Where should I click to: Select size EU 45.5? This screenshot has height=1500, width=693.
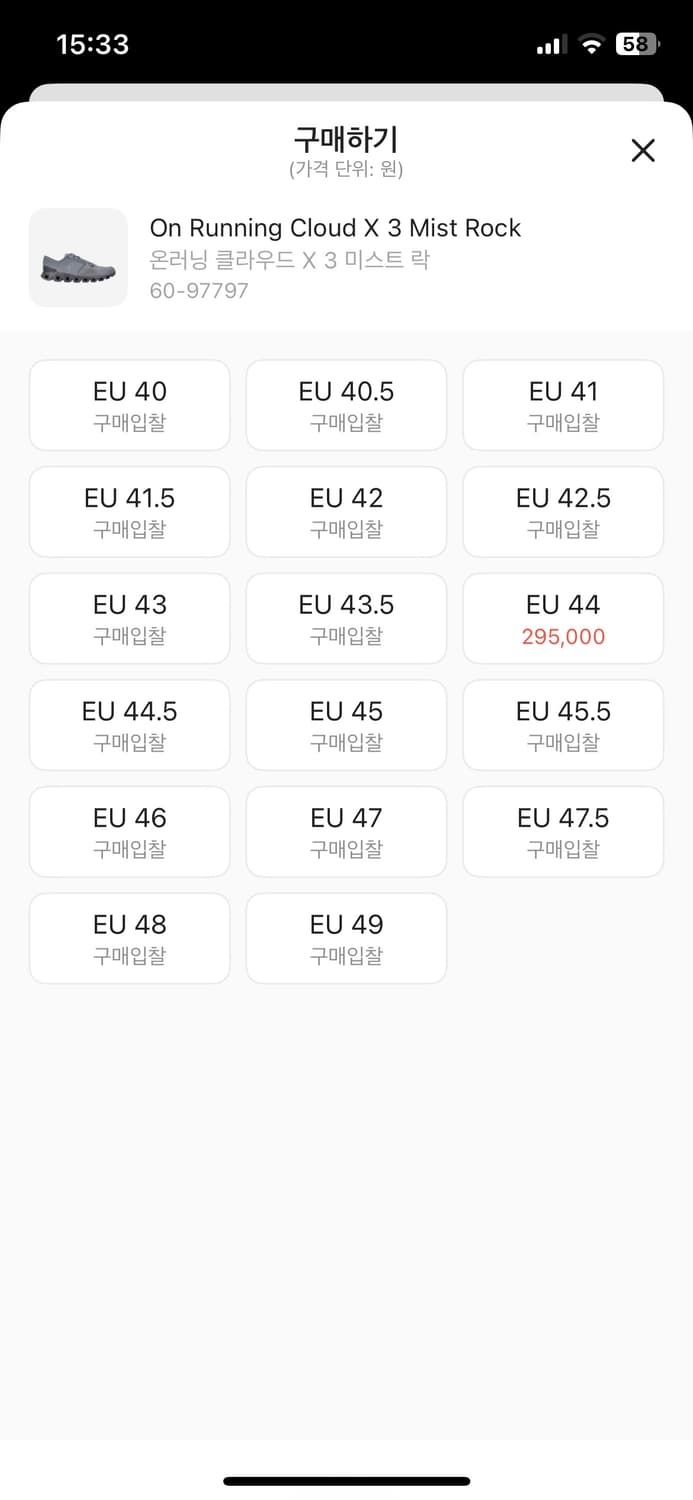[563, 725]
